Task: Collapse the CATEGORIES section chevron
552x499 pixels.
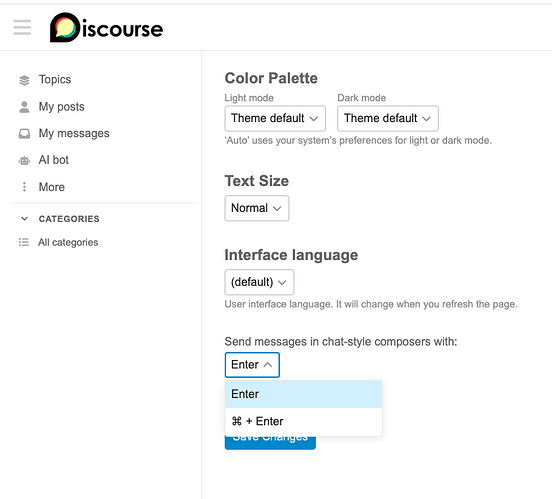Action: pos(24,219)
